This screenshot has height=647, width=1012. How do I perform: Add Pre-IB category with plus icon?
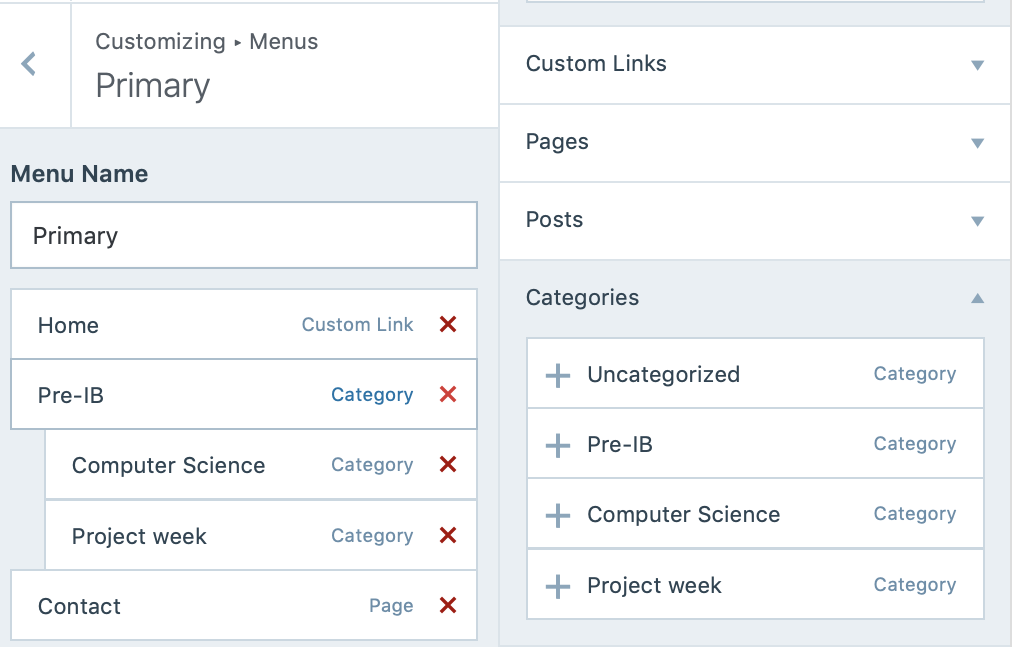pyautogui.click(x=557, y=445)
